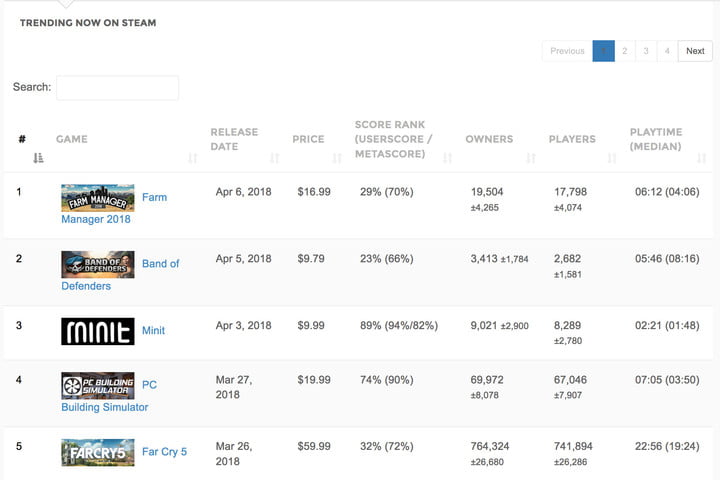Click the Score Rank column header
This screenshot has height=480, width=720.
394,139
